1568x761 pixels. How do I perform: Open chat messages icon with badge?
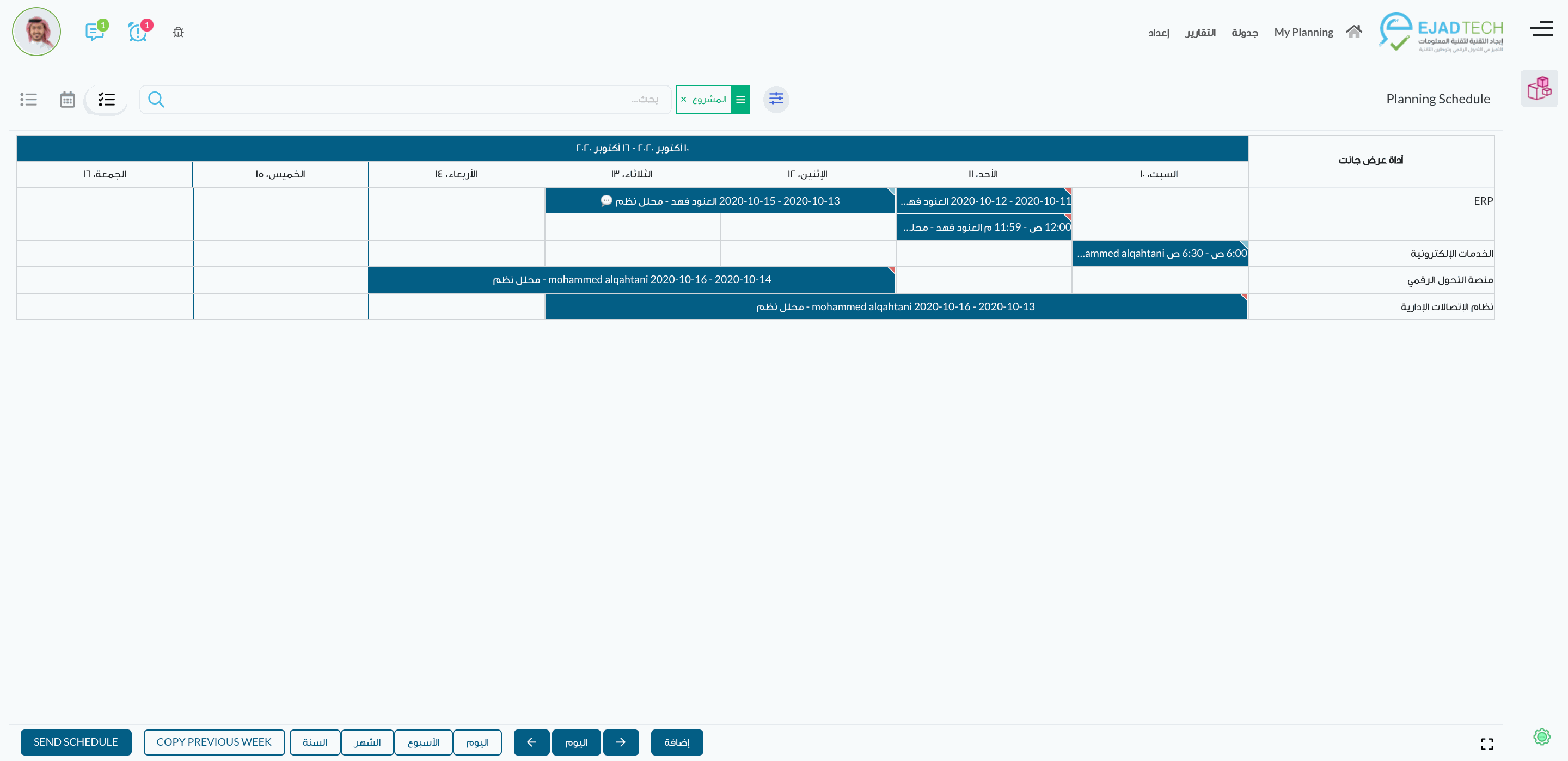[95, 32]
